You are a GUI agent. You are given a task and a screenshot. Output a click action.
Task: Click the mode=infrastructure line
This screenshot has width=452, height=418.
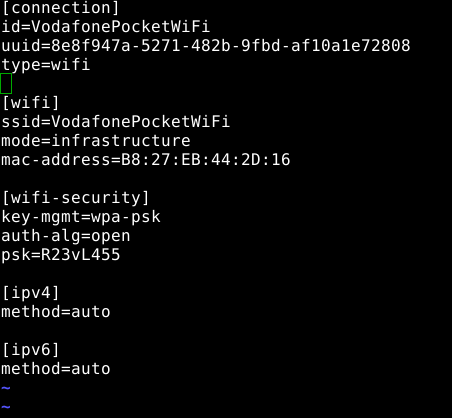(96, 141)
